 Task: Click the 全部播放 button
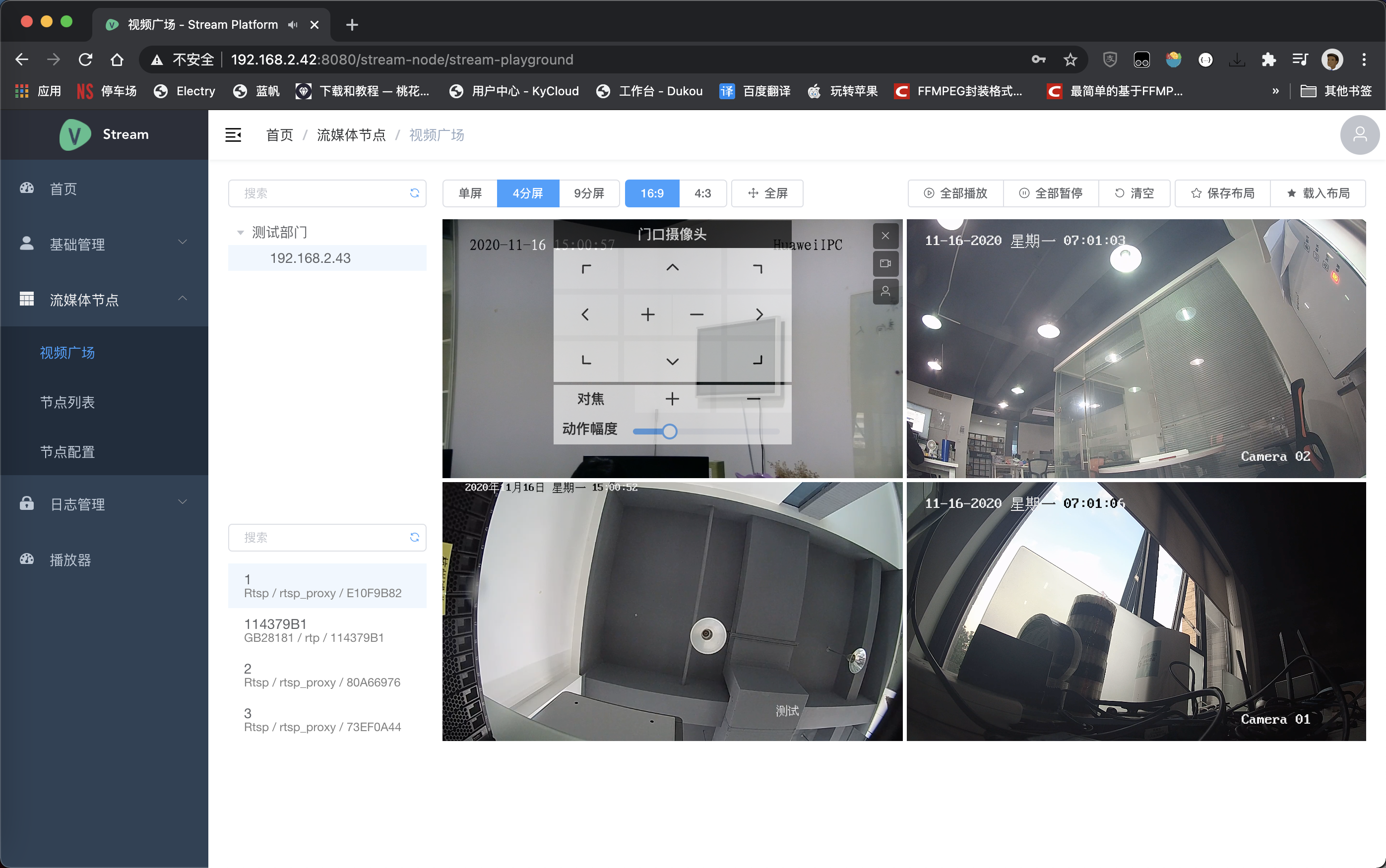pos(955,193)
